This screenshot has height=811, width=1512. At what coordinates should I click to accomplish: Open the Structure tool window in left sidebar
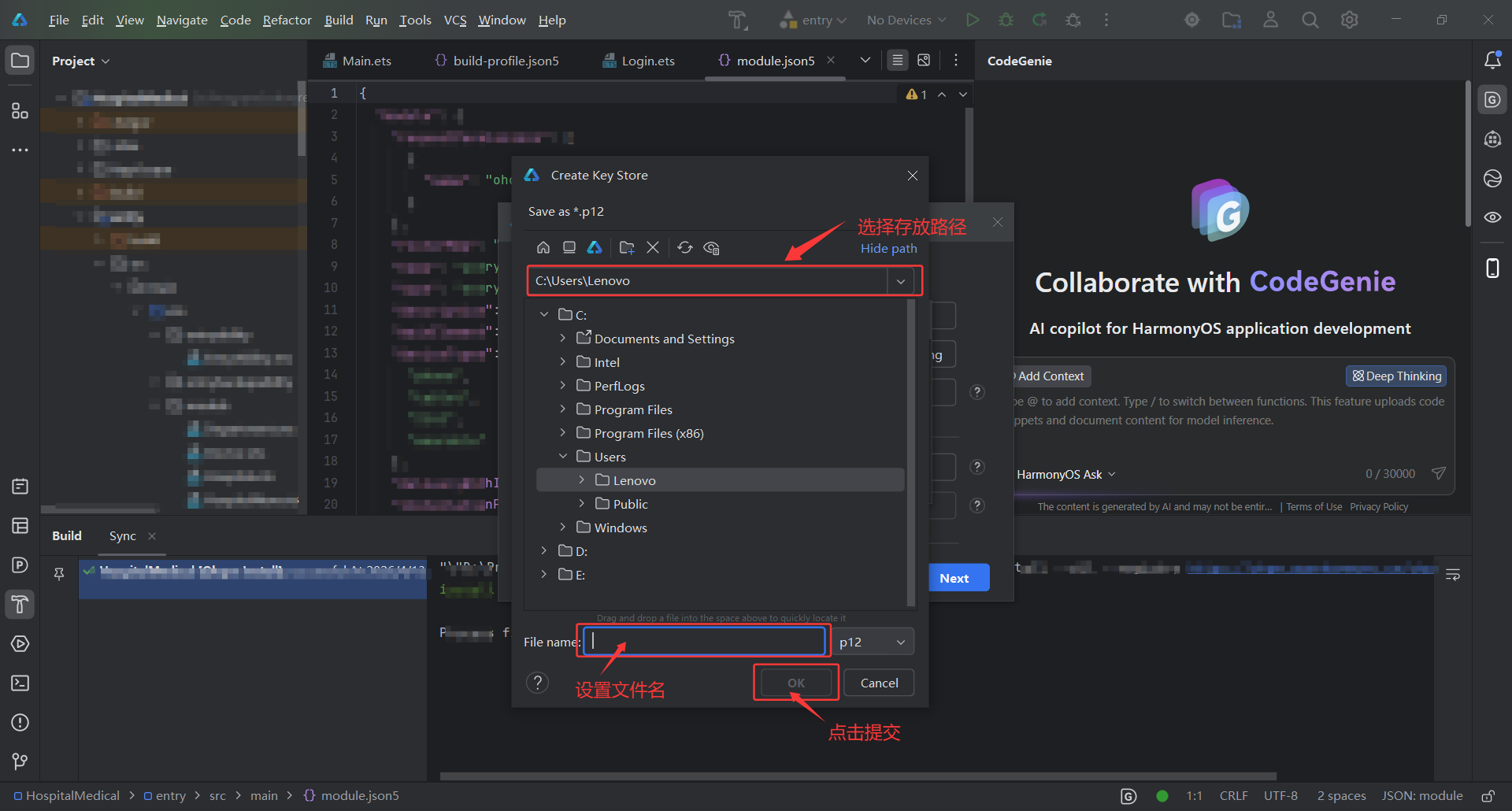tap(20, 111)
